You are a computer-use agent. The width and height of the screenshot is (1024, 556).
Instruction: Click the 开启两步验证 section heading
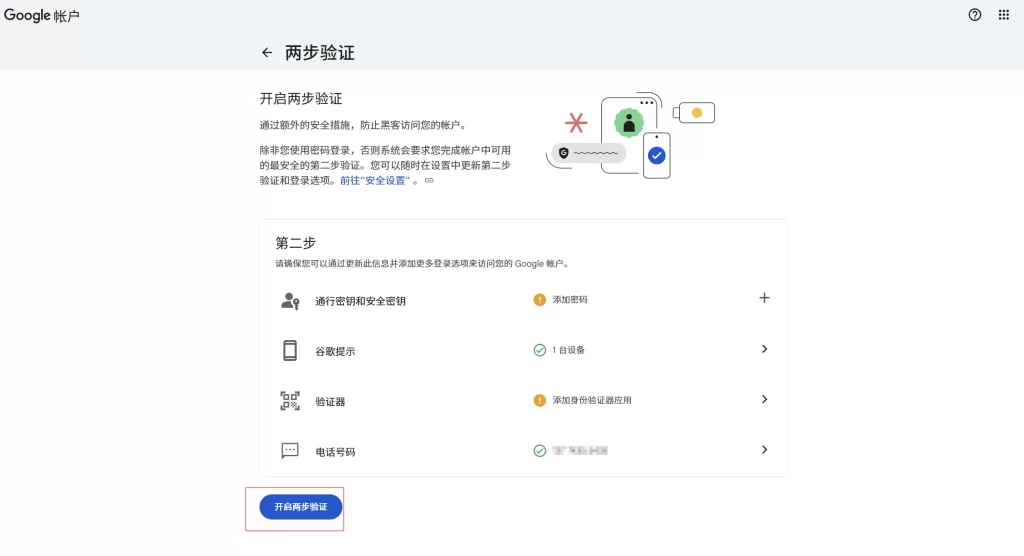(301, 99)
